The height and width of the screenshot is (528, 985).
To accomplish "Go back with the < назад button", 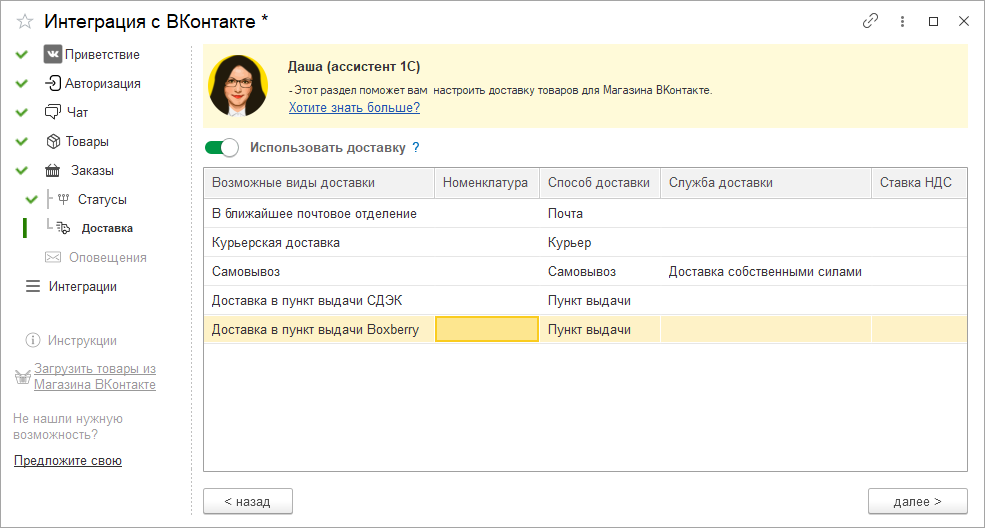I will coord(248,502).
